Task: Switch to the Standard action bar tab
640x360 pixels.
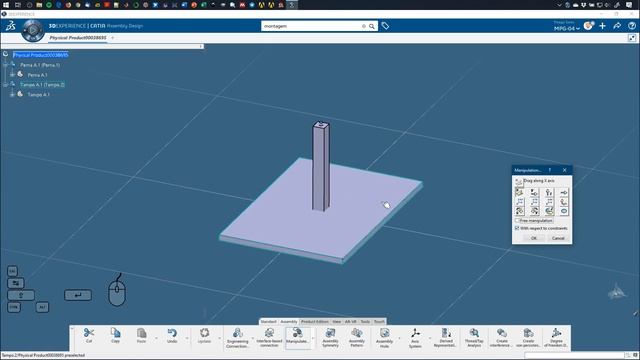Action: click(269, 322)
